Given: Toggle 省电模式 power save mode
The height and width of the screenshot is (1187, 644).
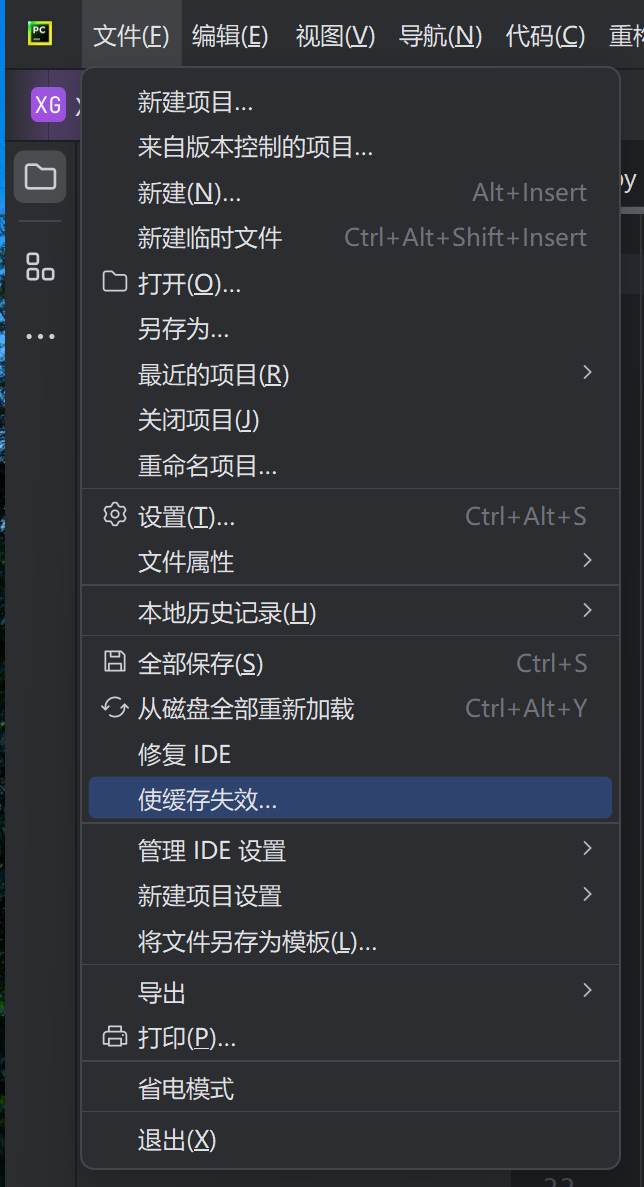Looking at the screenshot, I should pyautogui.click(x=350, y=1089).
